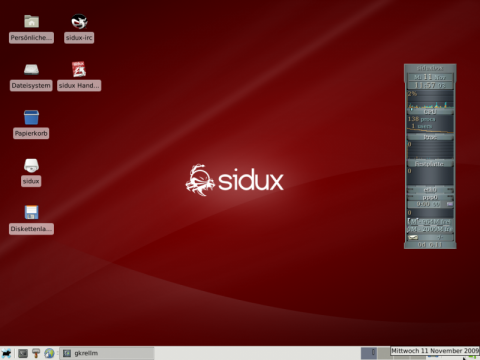Image resolution: width=480 pixels, height=360 pixels.
Task: Click the memory free meter in gkrellm
Action: [x=430, y=222]
